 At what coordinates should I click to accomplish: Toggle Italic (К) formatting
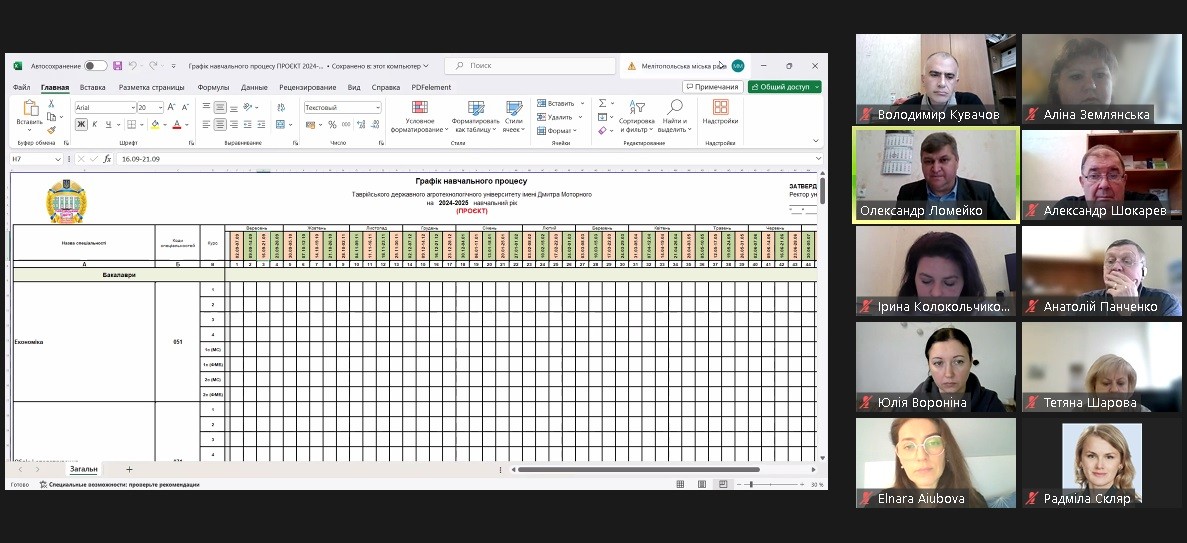click(95, 124)
